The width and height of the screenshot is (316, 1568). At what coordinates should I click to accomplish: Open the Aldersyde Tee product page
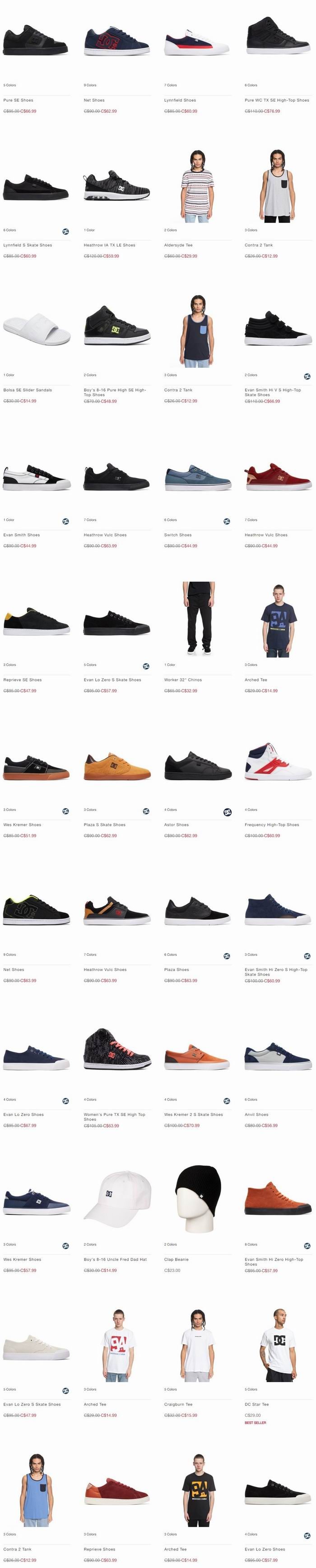pos(178,245)
